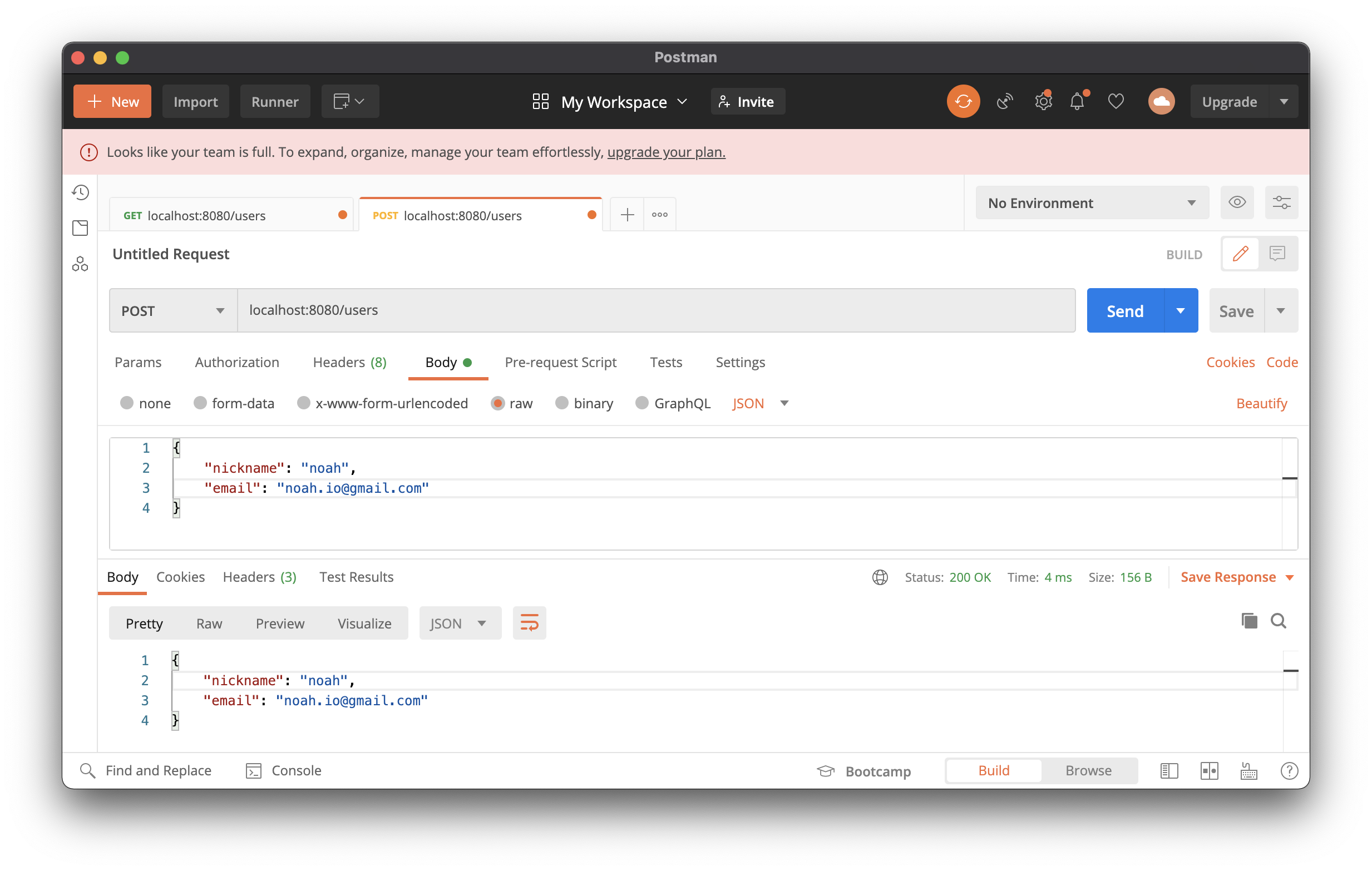Toggle the sidebar visibility icon in footer

[x=1168, y=771]
